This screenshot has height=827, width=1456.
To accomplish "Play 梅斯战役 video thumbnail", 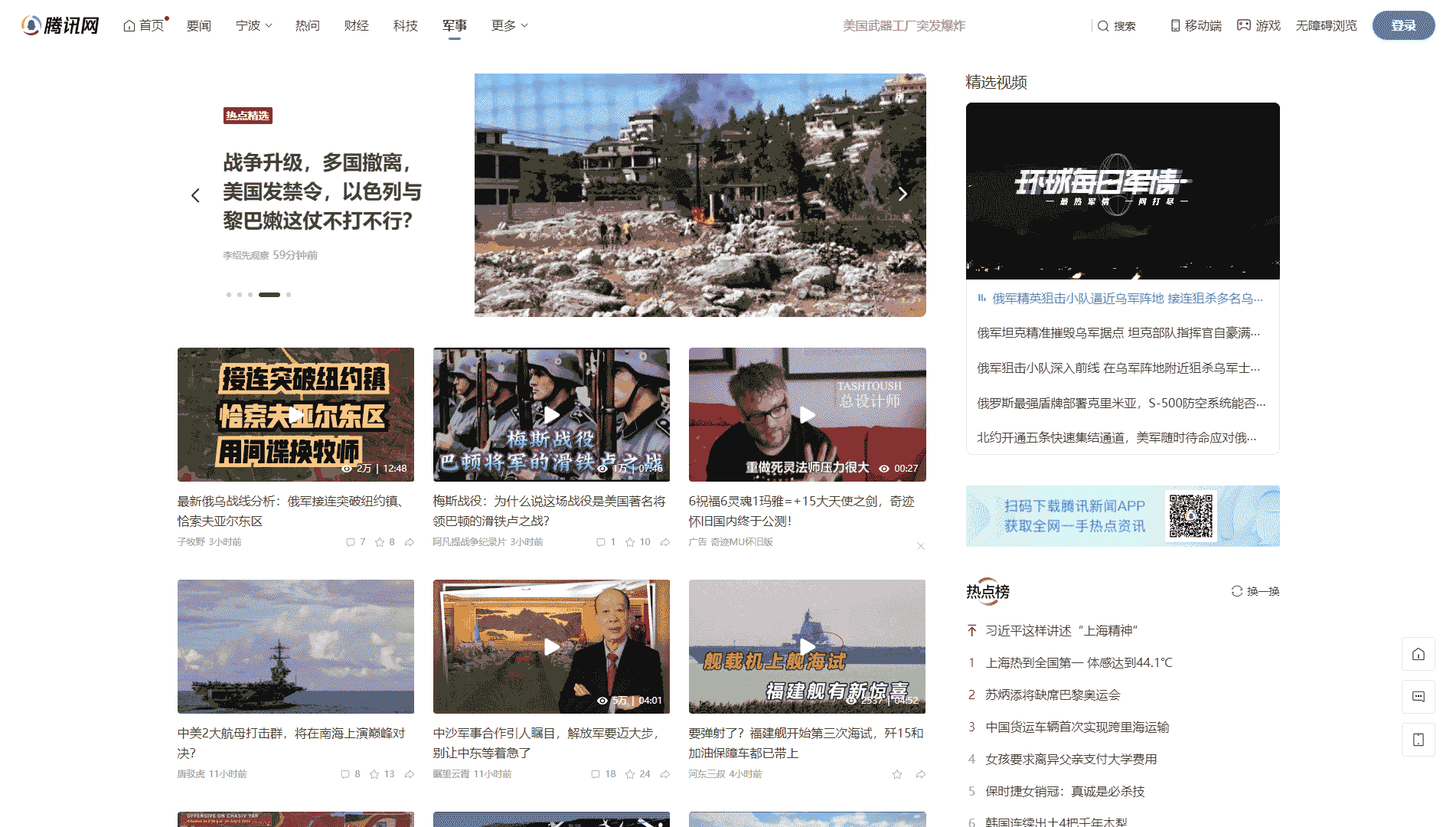I will pos(552,414).
